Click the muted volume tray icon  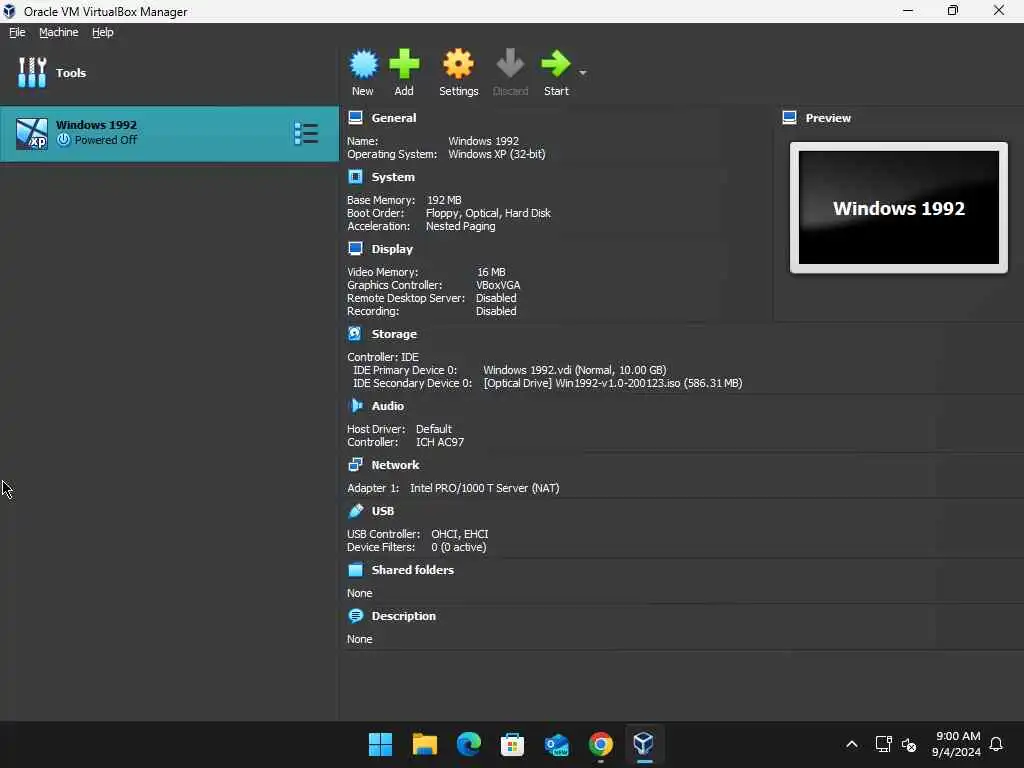coord(909,744)
